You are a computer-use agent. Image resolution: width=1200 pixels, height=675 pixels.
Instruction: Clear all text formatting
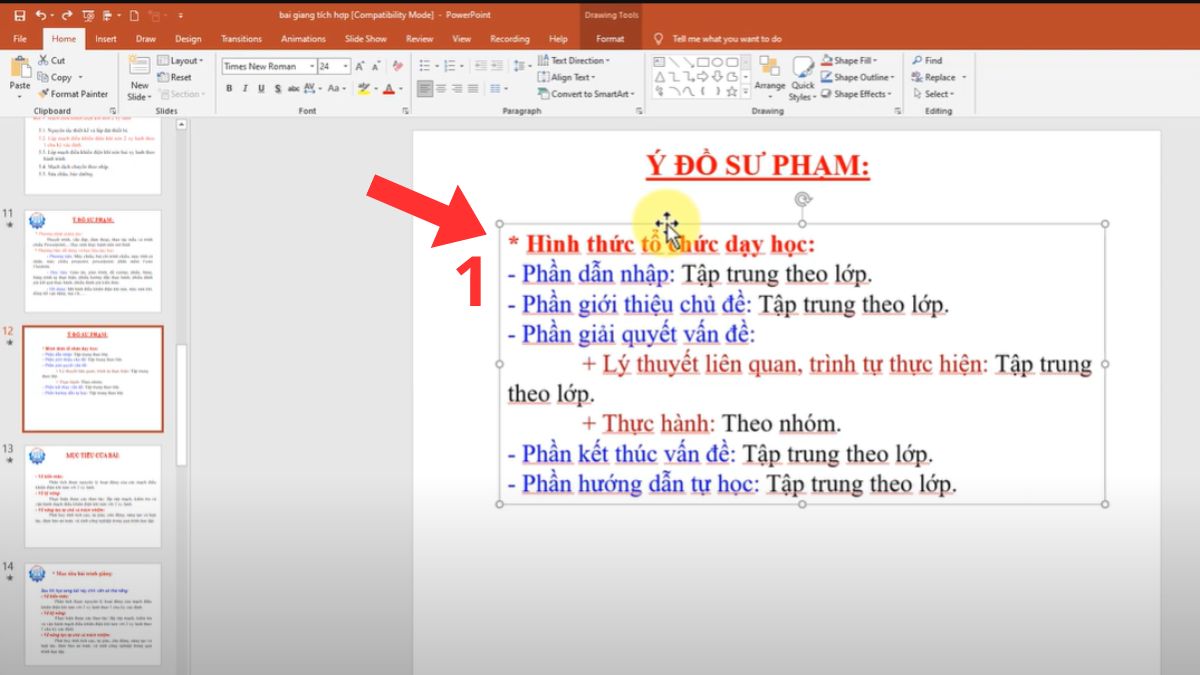tap(397, 66)
